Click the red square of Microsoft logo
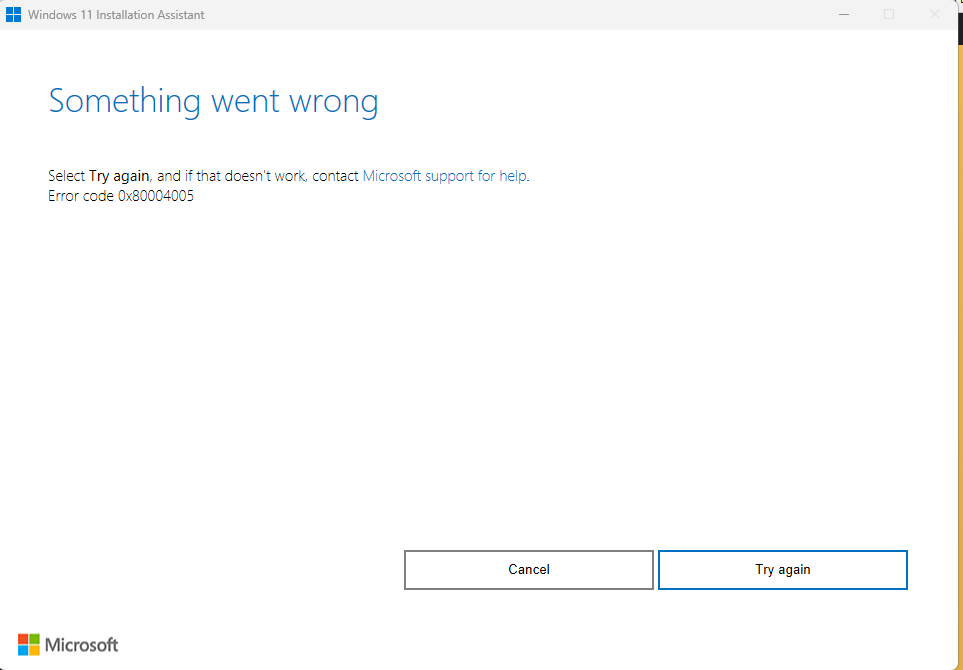The height and width of the screenshot is (670, 963). [x=23, y=639]
